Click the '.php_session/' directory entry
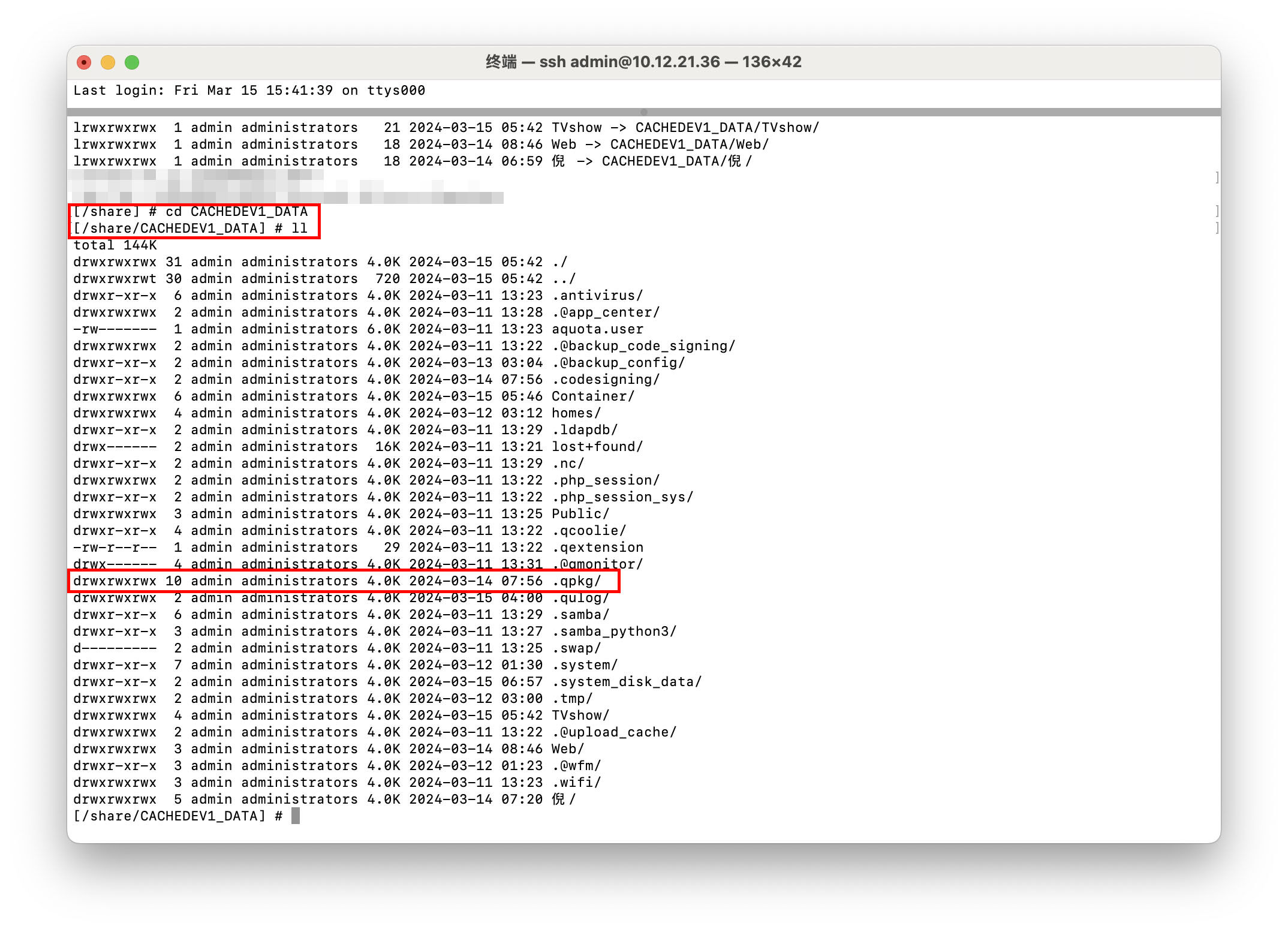1288x932 pixels. tap(606, 480)
